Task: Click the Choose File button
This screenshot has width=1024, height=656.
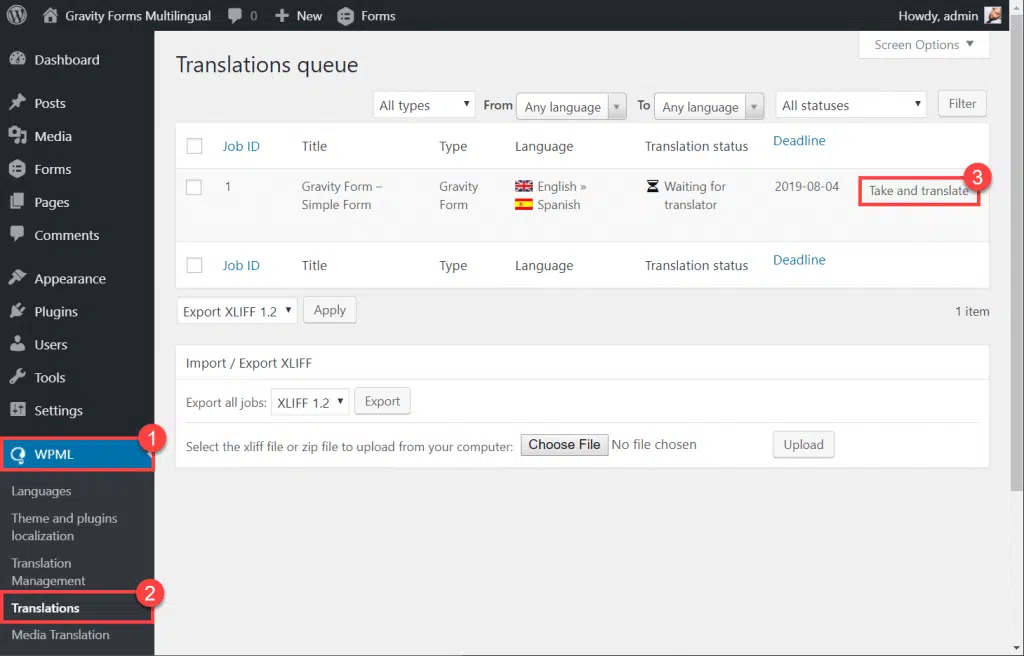Action: 564,445
